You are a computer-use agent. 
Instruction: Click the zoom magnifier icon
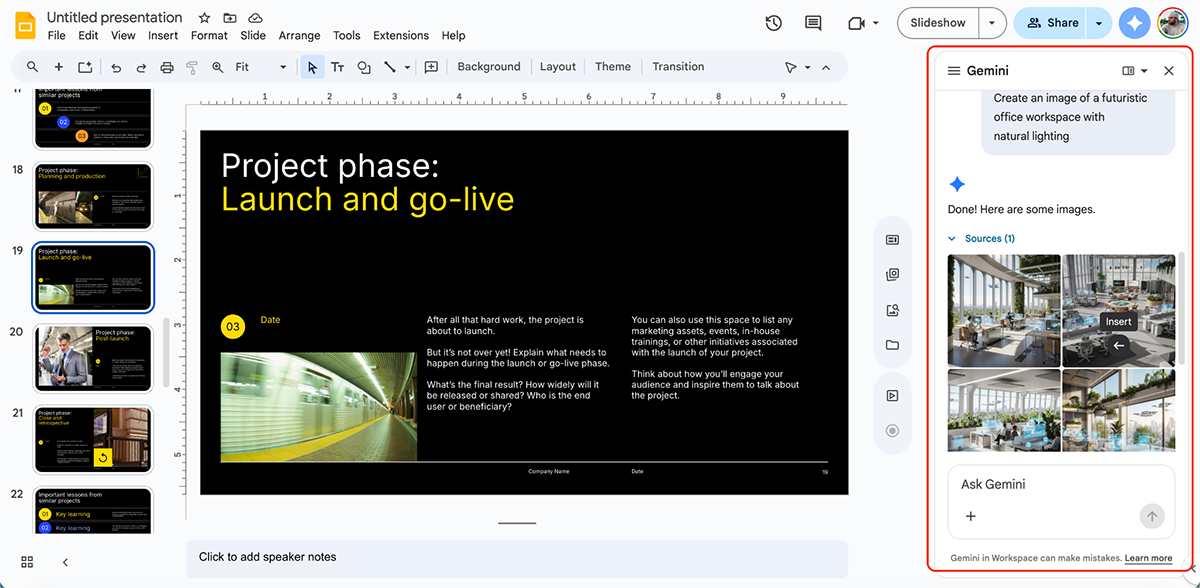[x=218, y=67]
